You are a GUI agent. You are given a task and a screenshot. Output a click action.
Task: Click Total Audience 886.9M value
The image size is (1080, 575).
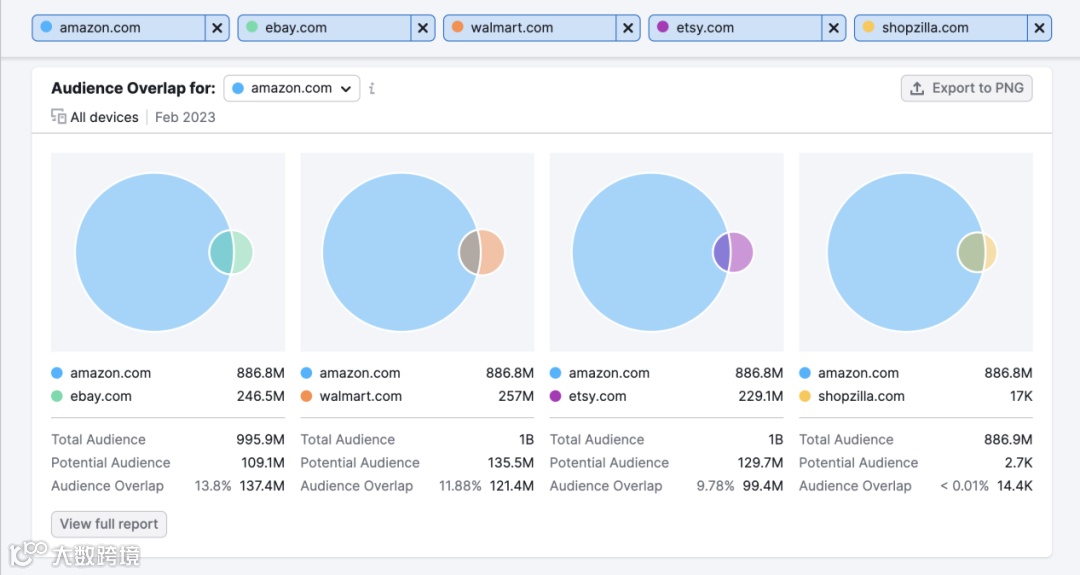(x=1008, y=439)
